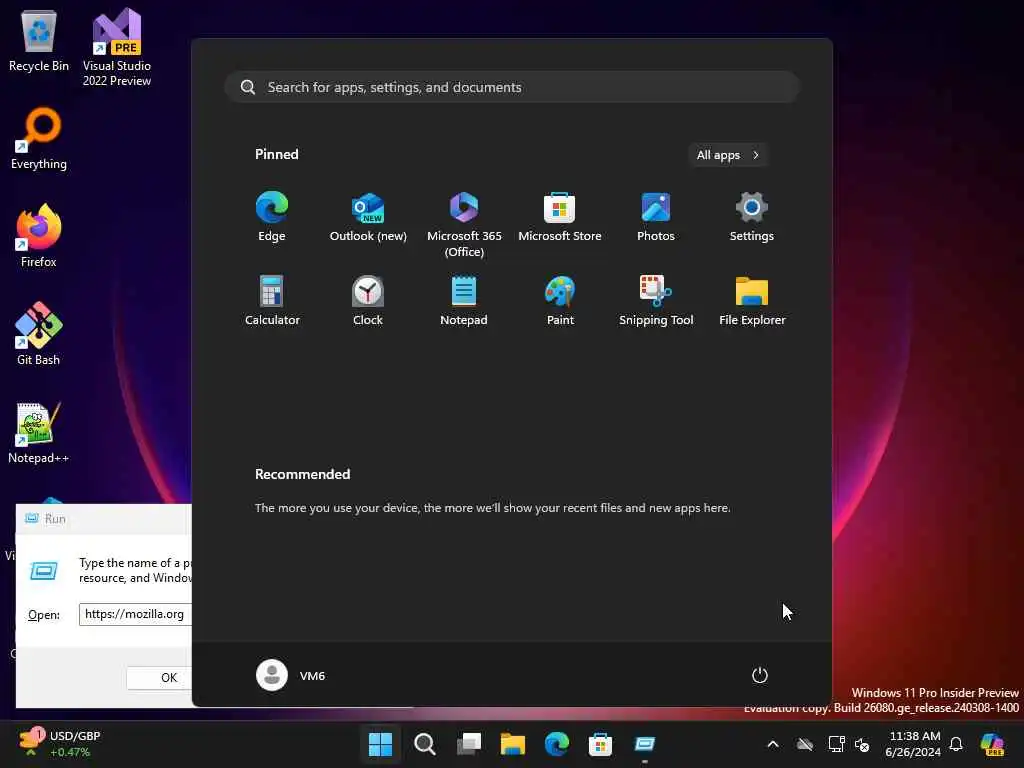Open File Explorer from the taskbar

click(513, 744)
